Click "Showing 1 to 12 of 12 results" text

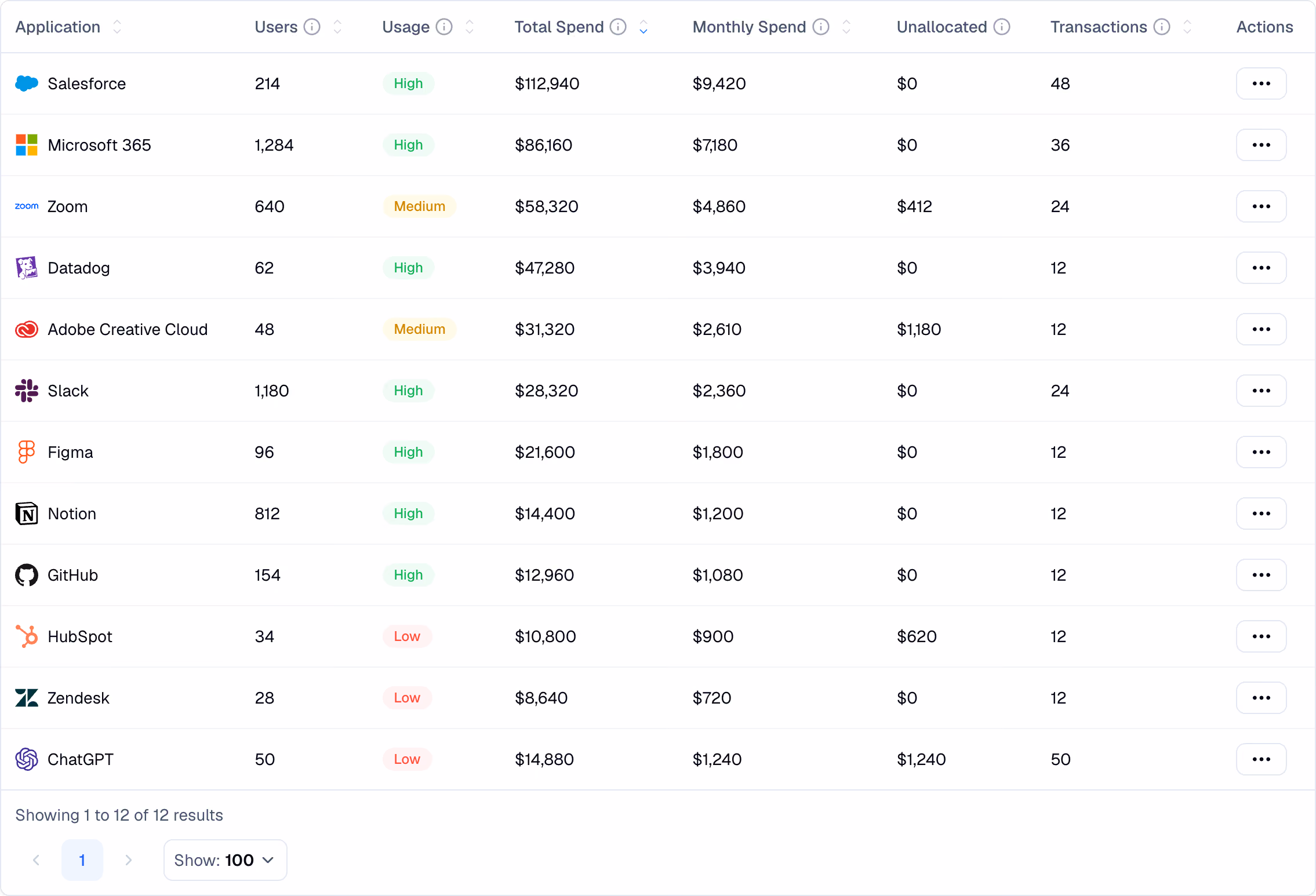[x=119, y=815]
